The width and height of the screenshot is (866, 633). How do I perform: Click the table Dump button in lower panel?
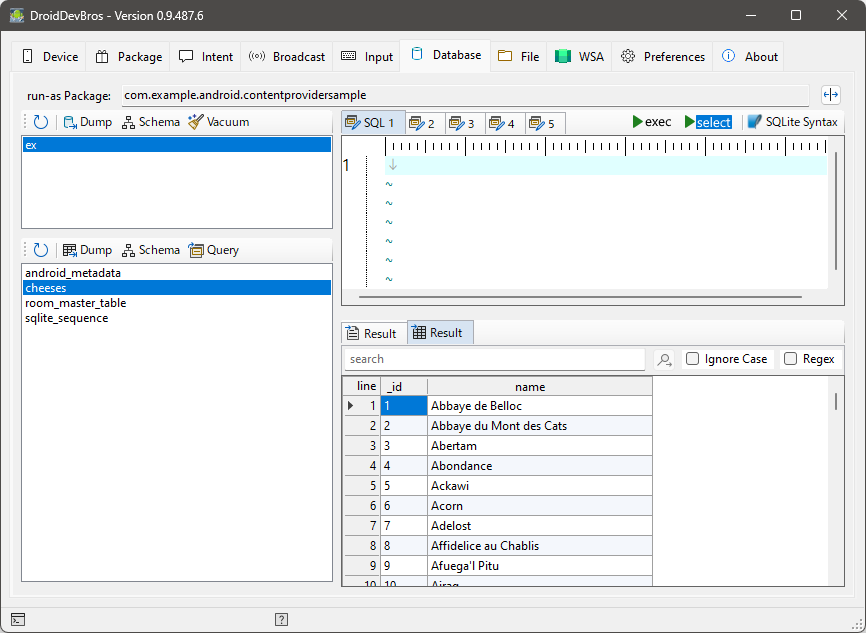[x=86, y=250]
